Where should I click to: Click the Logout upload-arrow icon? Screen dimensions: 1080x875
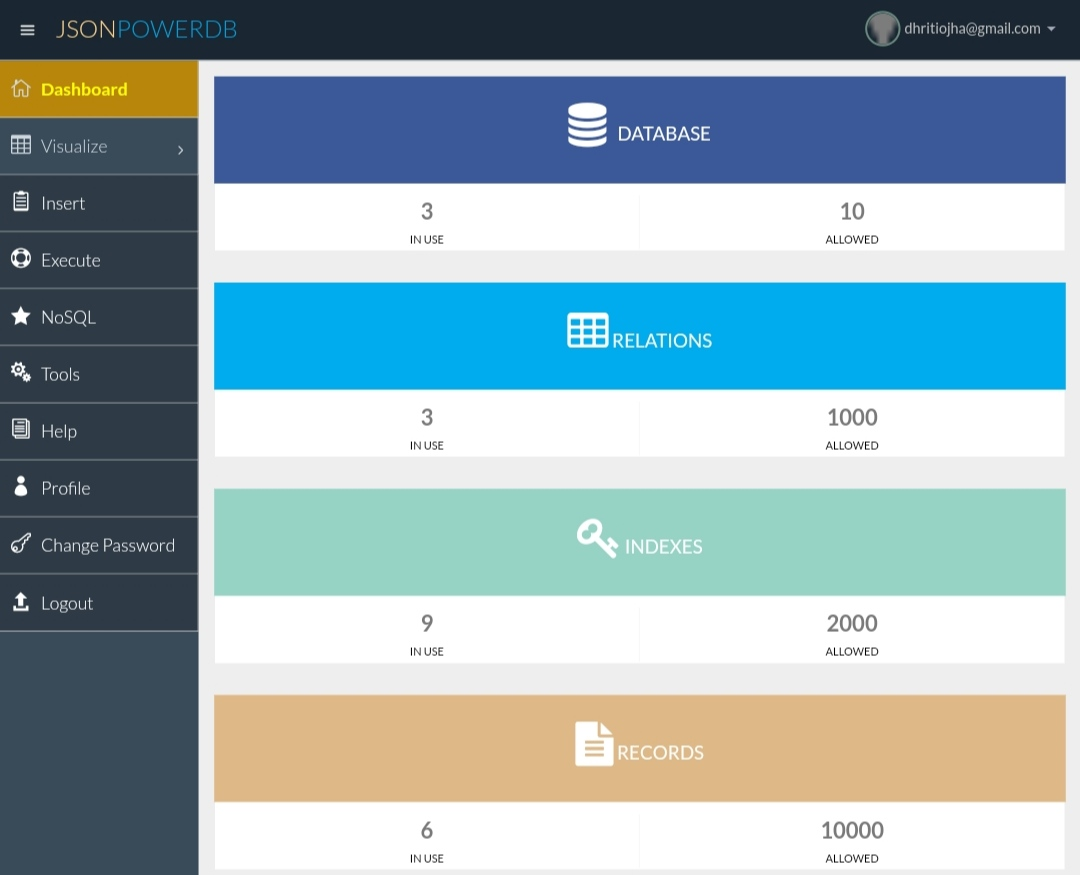pos(21,601)
